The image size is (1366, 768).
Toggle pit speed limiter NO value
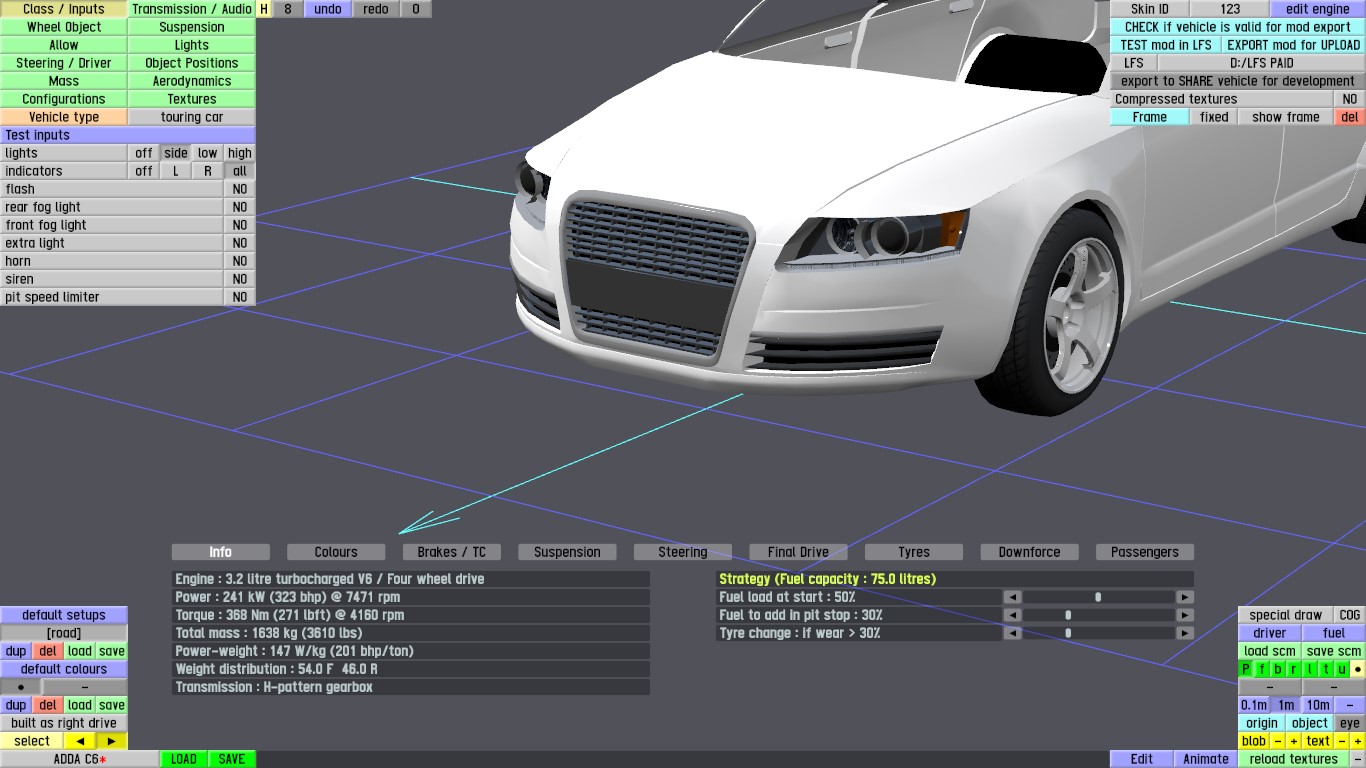pos(240,297)
